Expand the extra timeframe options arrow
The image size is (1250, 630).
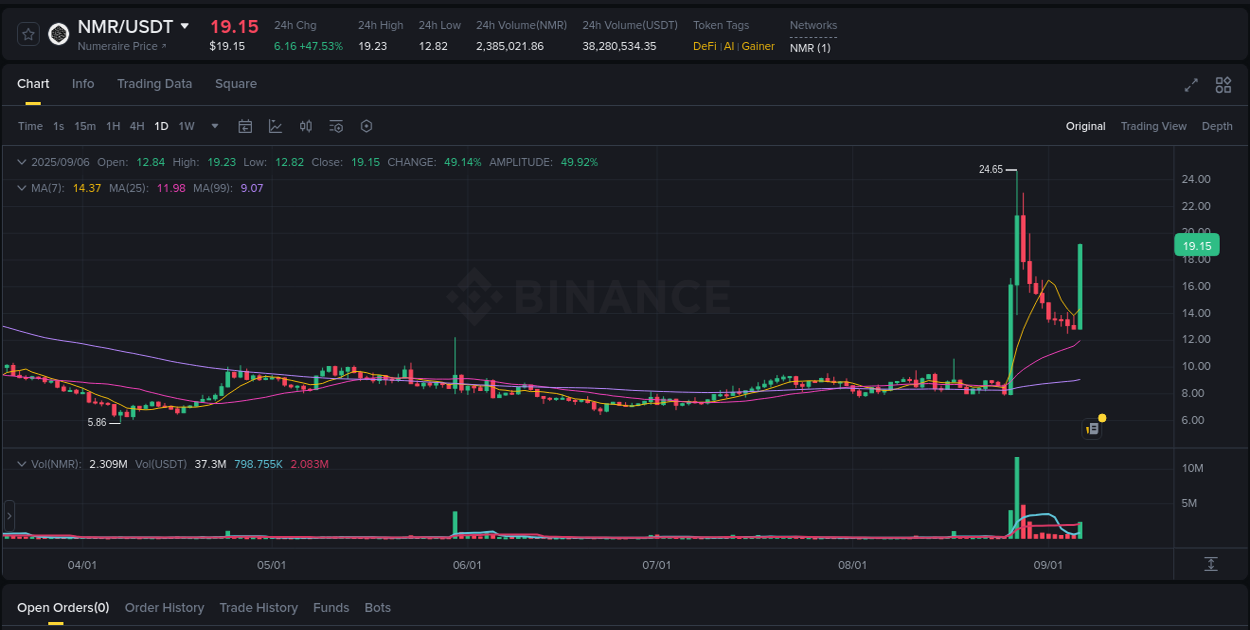point(214,126)
